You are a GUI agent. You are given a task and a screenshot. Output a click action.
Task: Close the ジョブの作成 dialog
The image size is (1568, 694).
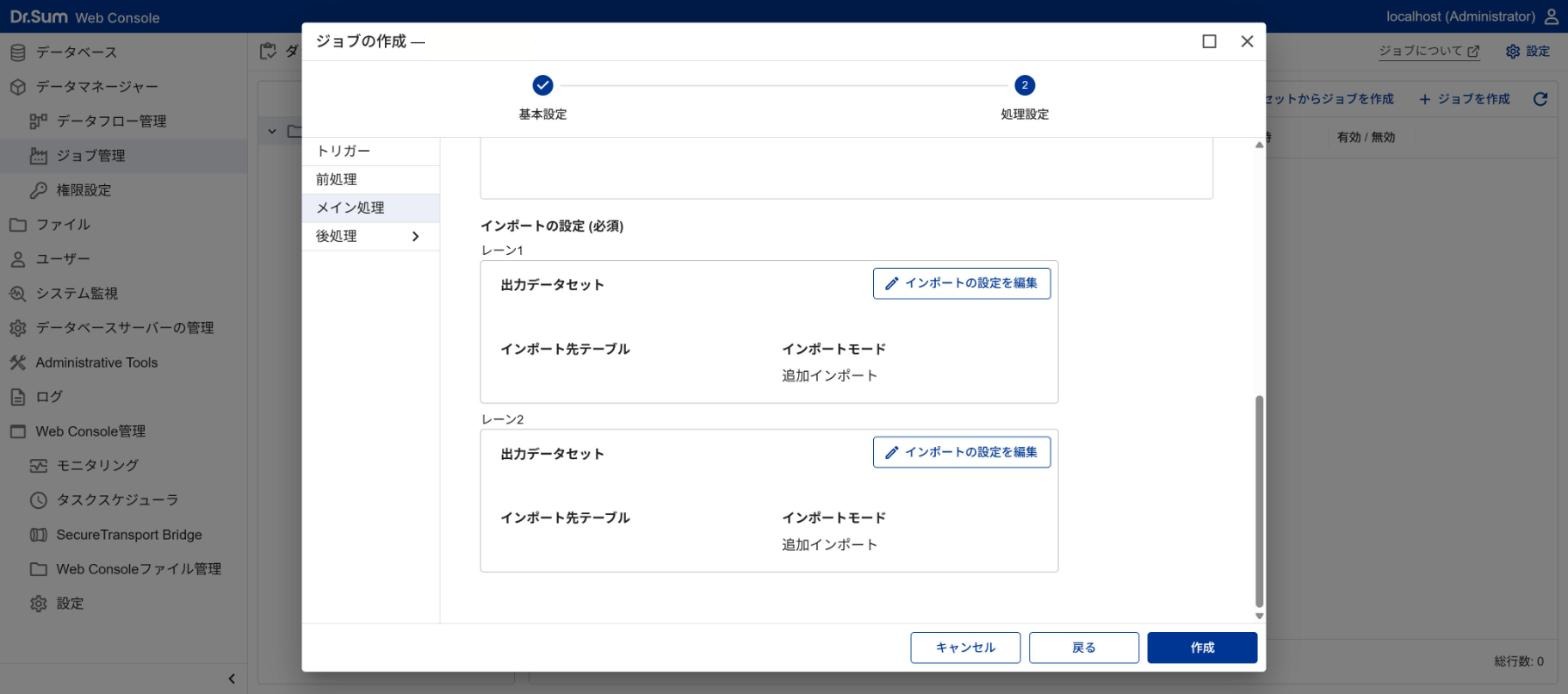(x=1247, y=41)
